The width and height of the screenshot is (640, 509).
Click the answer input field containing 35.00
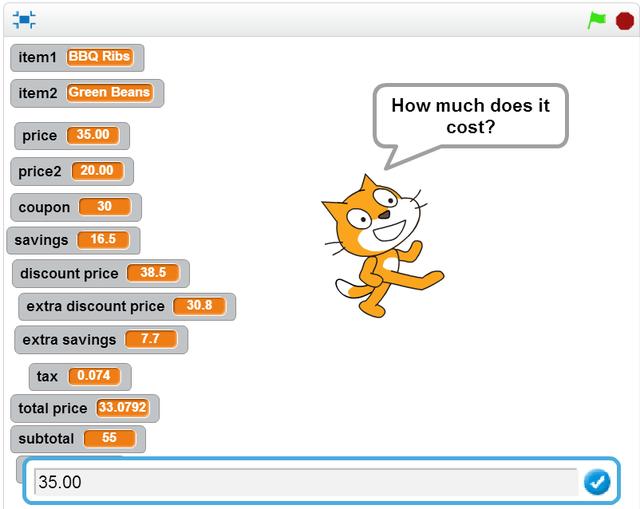[306, 482]
